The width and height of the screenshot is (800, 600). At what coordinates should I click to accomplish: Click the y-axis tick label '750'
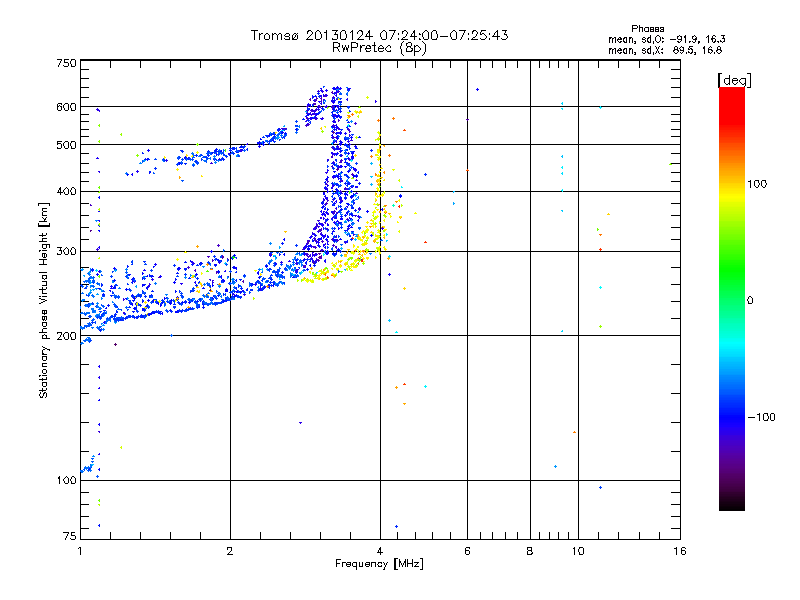[x=66, y=63]
